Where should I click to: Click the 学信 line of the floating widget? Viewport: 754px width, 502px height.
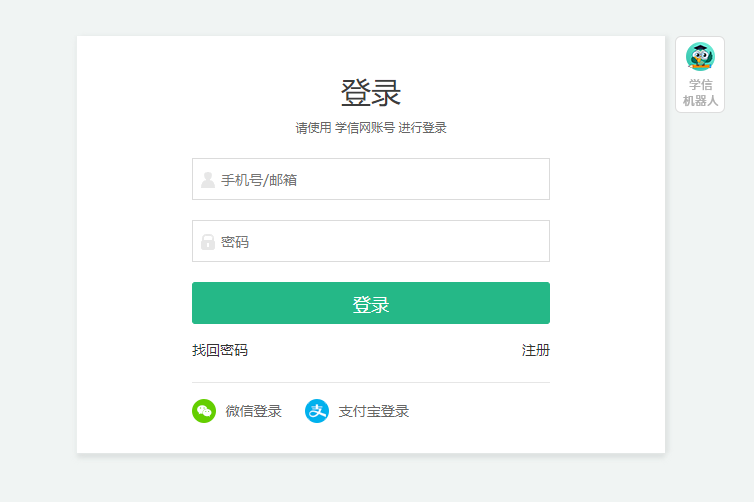pos(700,85)
